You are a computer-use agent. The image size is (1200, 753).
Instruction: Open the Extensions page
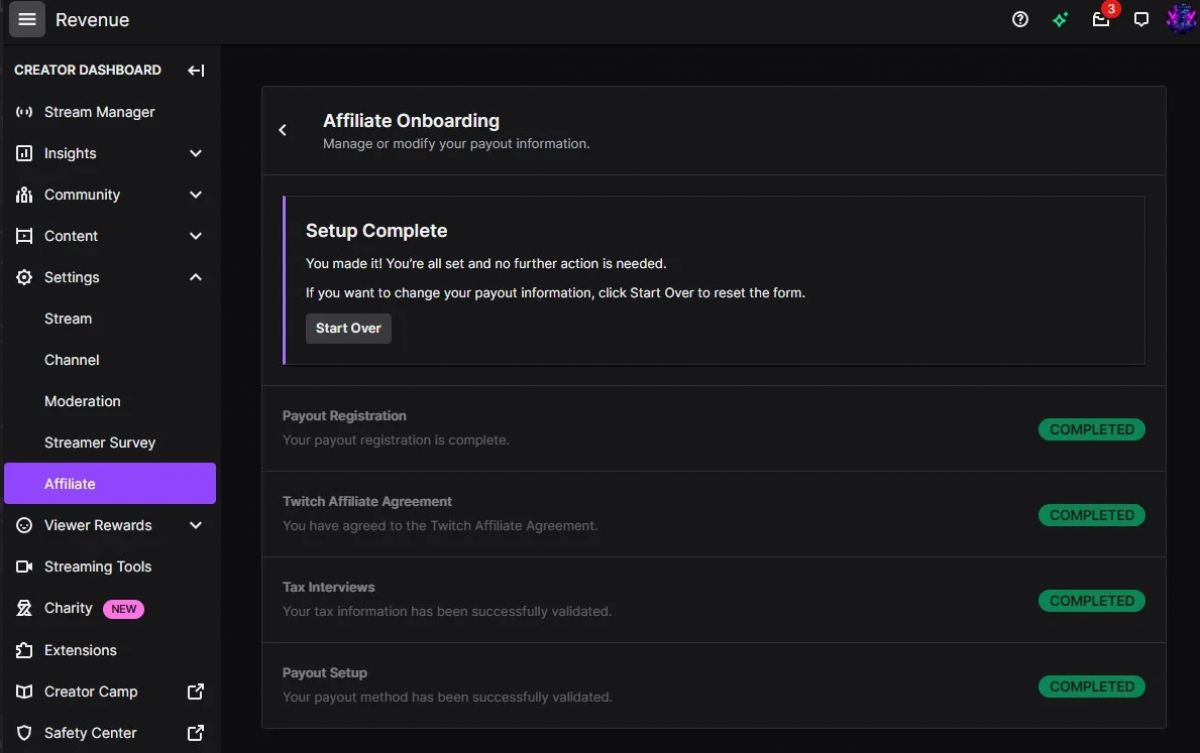coord(110,650)
